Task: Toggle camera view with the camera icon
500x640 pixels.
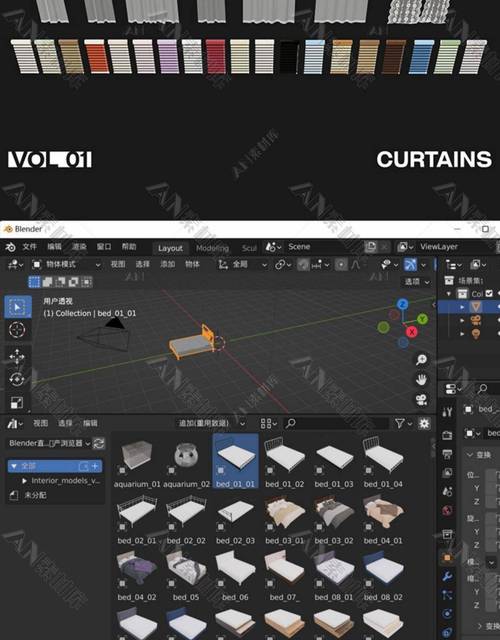Action: click(x=421, y=400)
